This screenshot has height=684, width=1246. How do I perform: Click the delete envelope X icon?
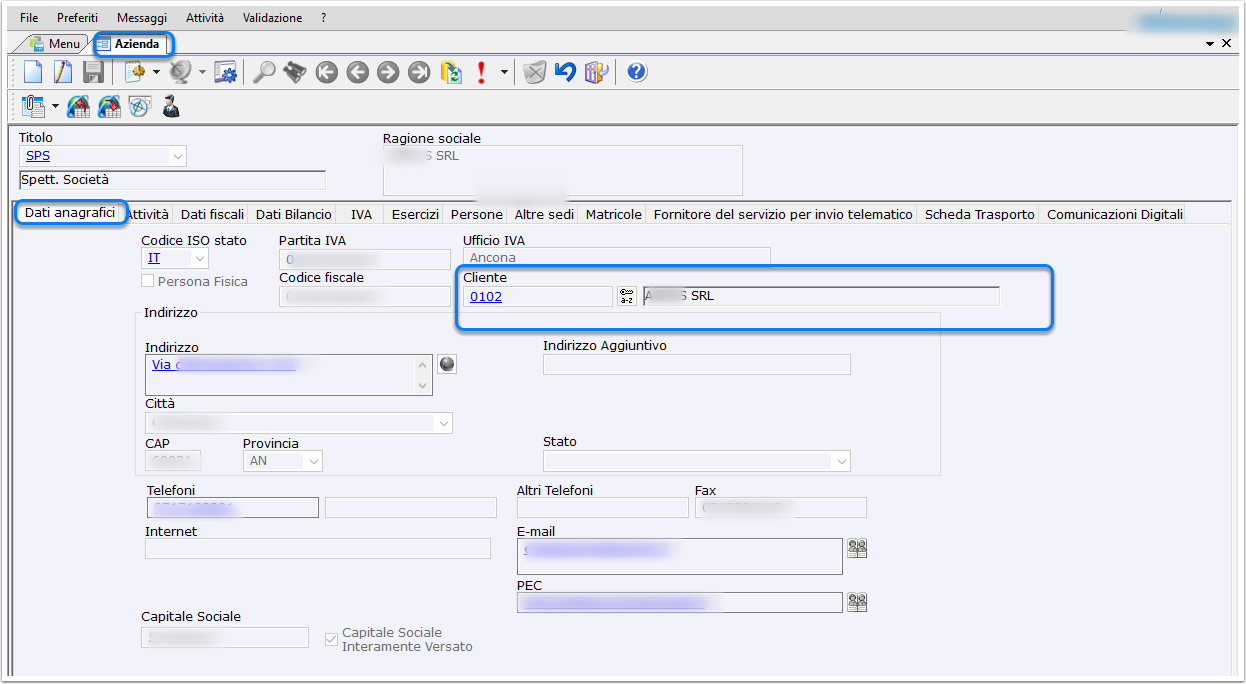click(535, 72)
